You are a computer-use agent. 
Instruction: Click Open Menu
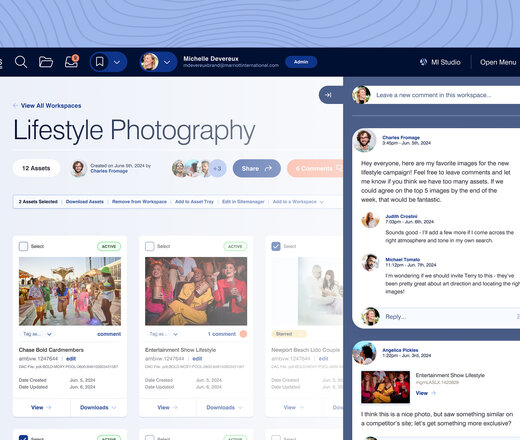(498, 62)
